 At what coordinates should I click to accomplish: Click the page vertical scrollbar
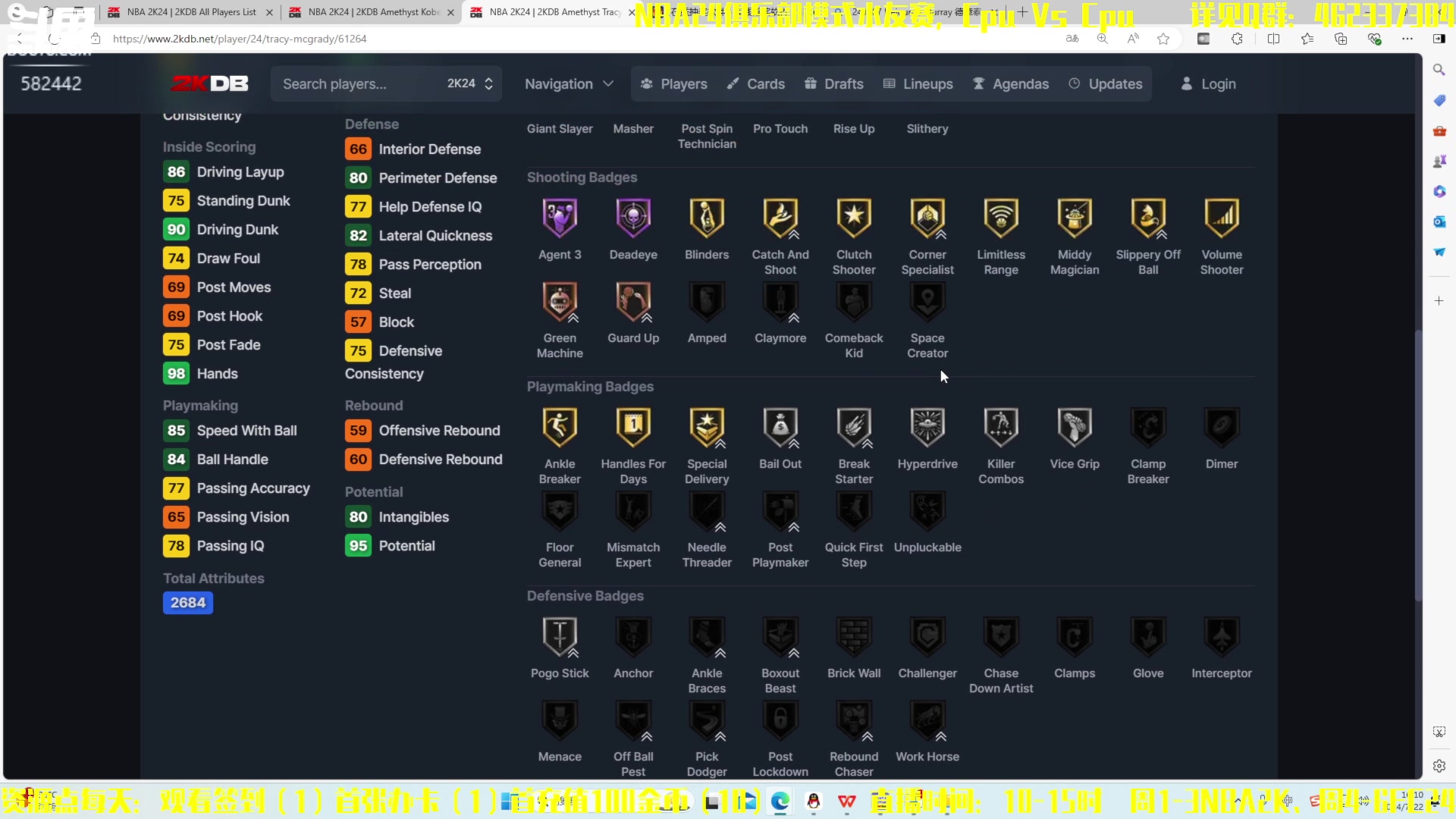(1417, 466)
